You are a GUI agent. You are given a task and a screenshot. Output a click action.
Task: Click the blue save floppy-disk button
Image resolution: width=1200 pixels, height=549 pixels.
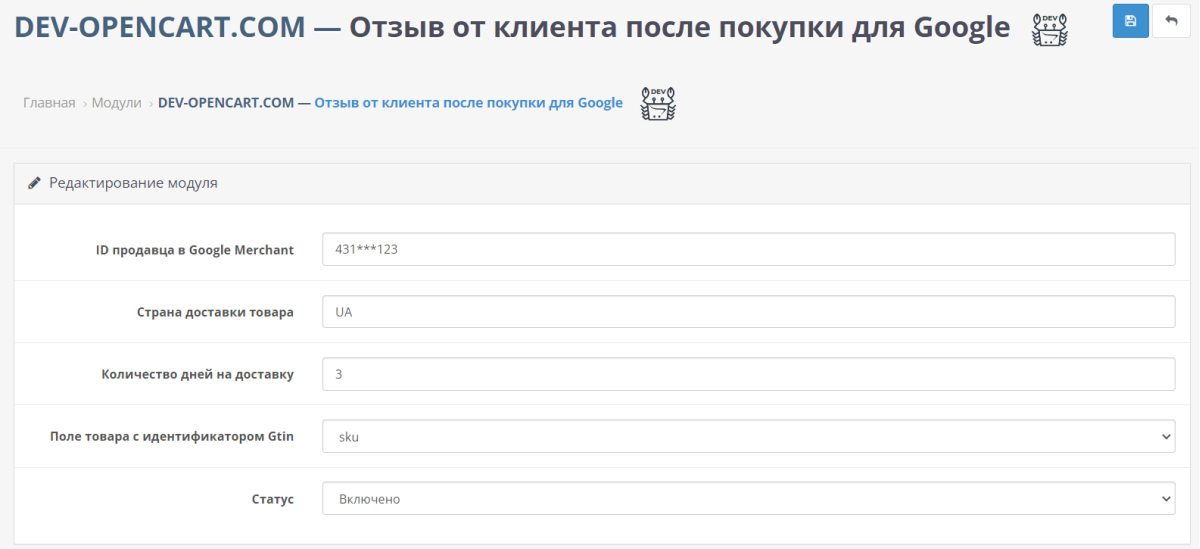click(x=1130, y=21)
